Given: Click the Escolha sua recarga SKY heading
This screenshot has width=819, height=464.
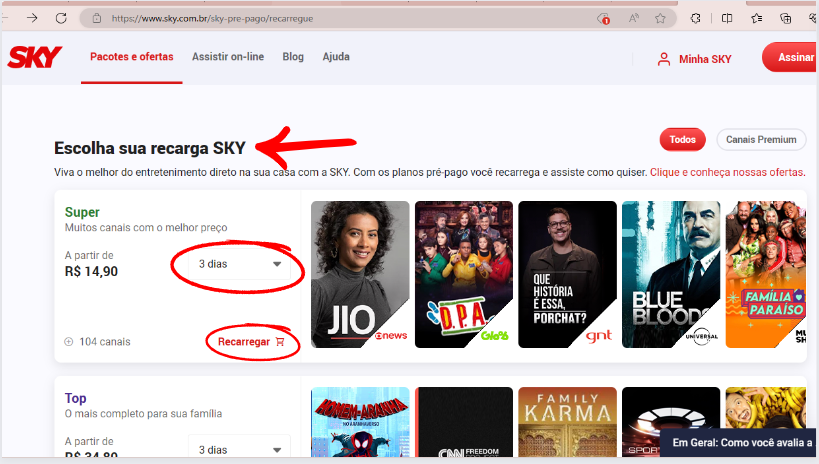Looking at the screenshot, I should click(x=150, y=148).
